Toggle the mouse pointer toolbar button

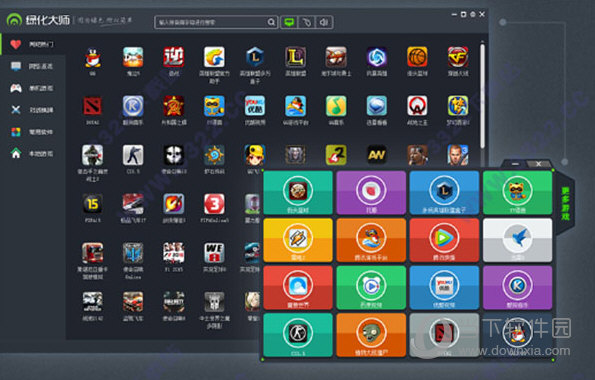coord(307,22)
